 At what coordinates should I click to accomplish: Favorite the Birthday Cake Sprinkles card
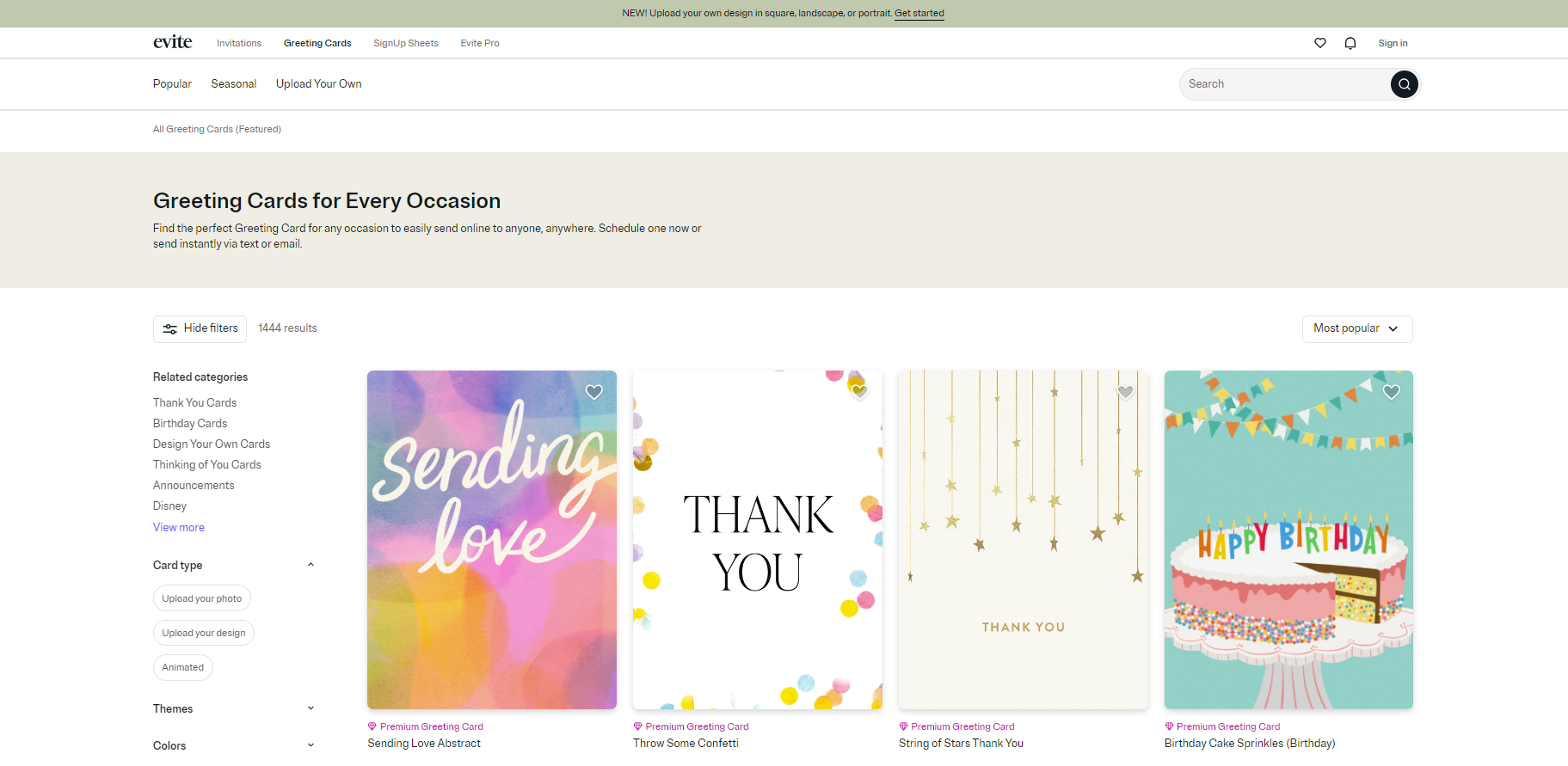coord(1391,392)
